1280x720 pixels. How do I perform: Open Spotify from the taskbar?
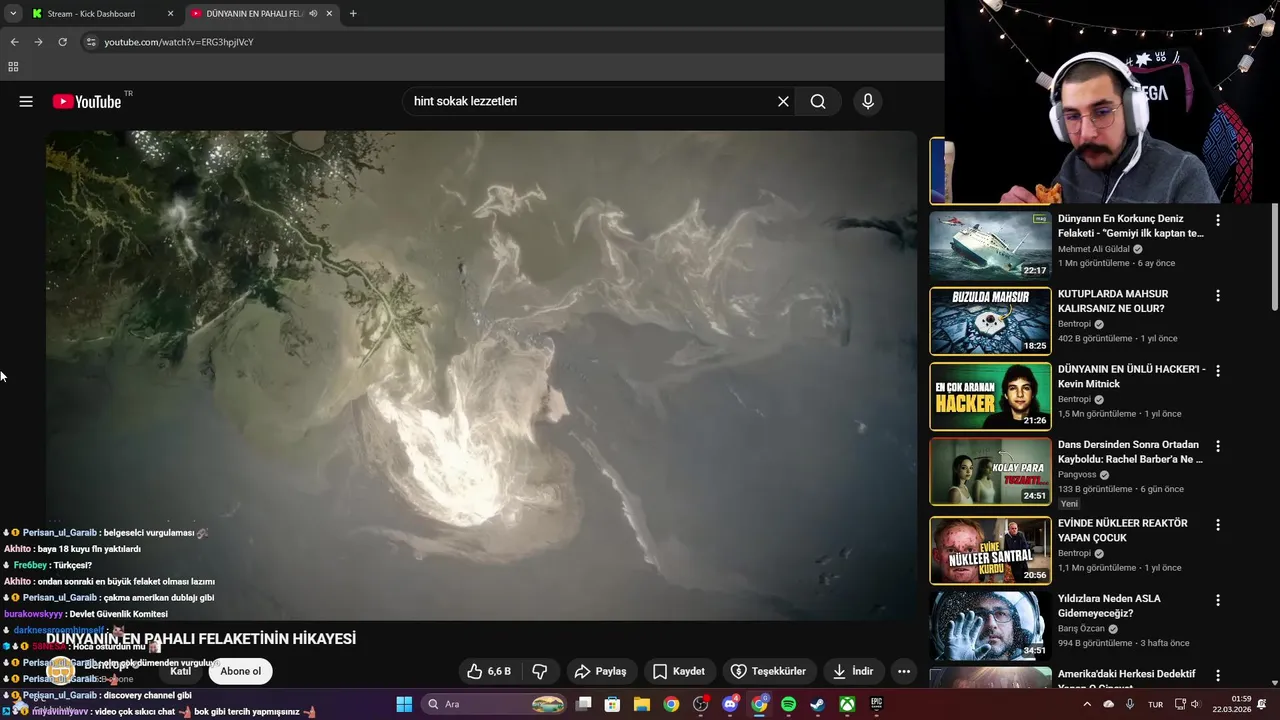(788, 704)
